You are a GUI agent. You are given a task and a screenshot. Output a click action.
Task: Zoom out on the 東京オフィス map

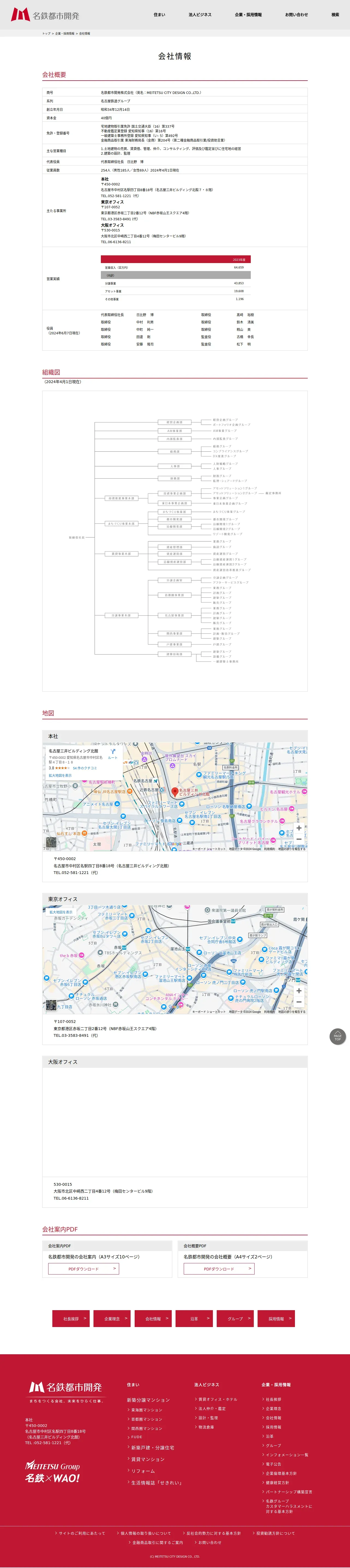pos(299,1001)
